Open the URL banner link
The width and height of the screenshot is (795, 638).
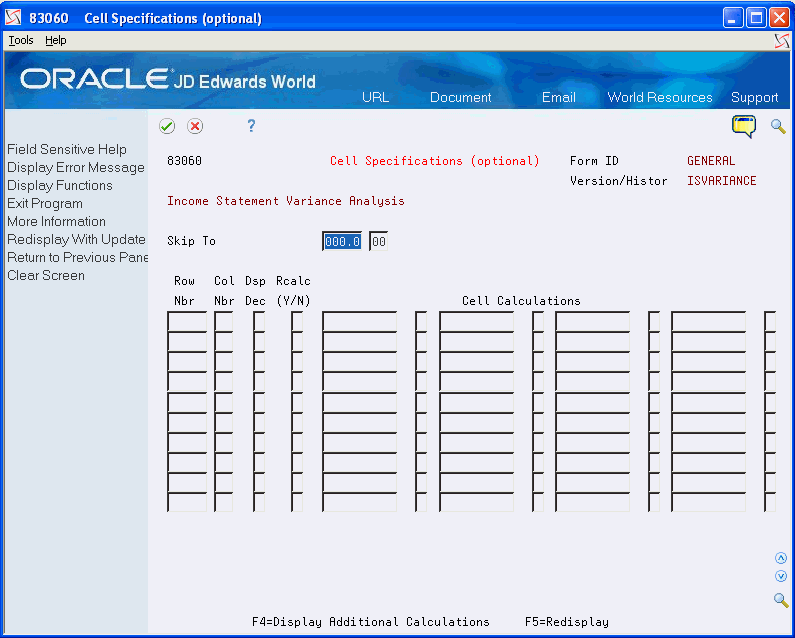[375, 97]
